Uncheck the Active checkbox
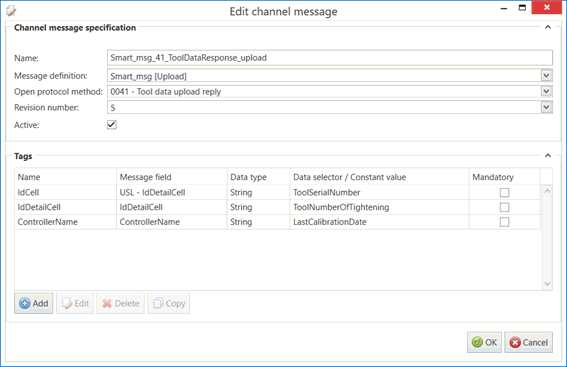 (112, 125)
